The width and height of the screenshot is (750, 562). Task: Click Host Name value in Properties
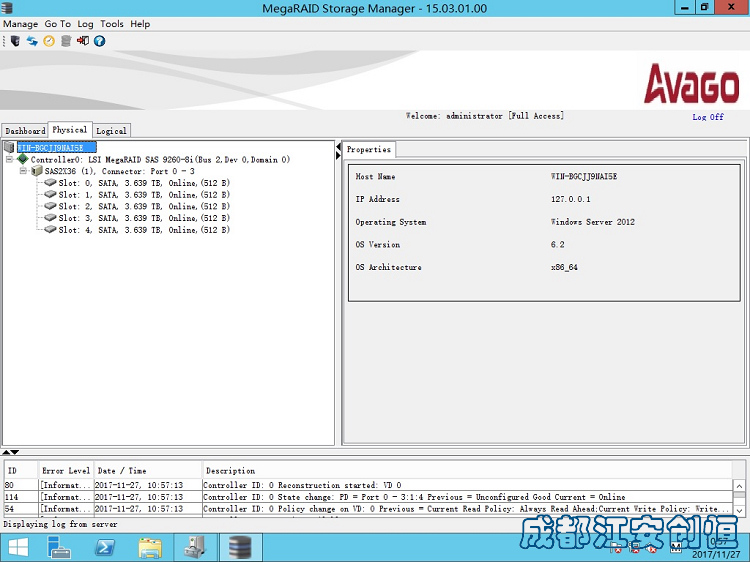[584, 176]
